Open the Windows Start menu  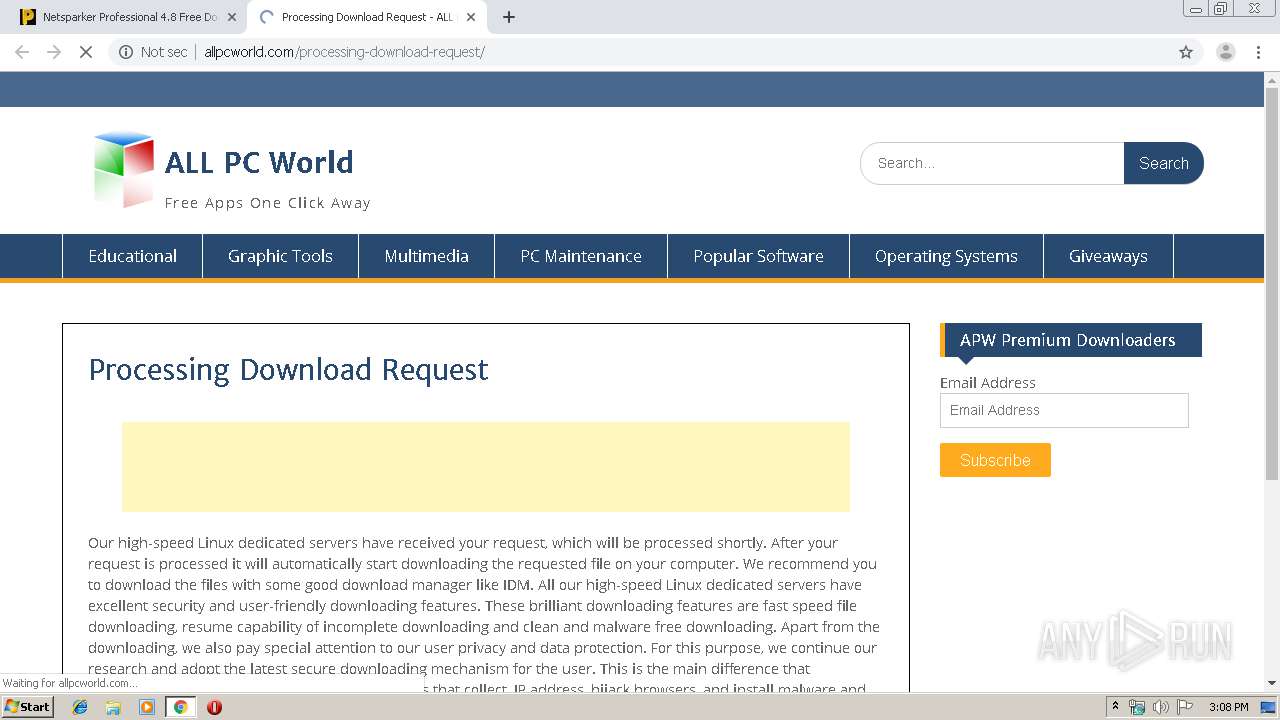(x=27, y=707)
